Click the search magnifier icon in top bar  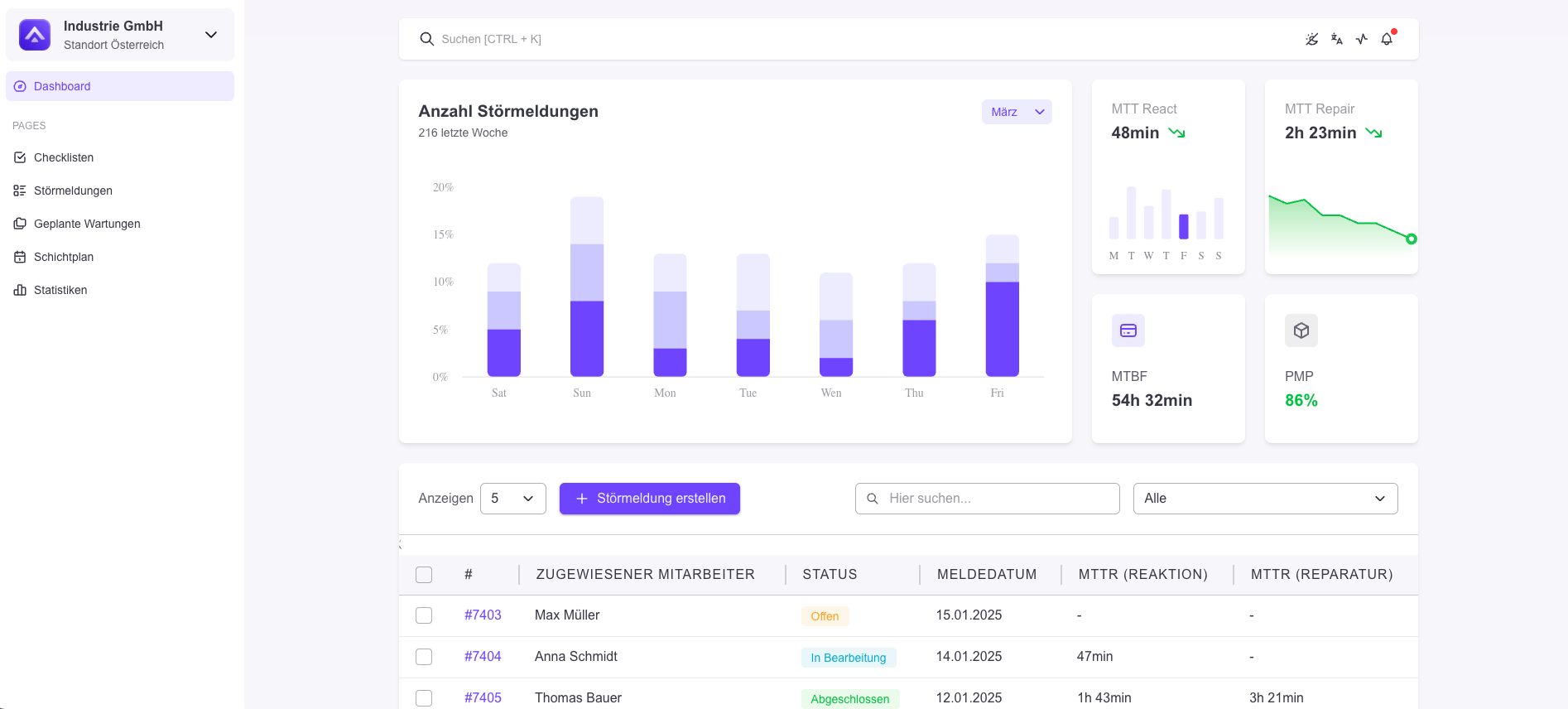tap(426, 39)
